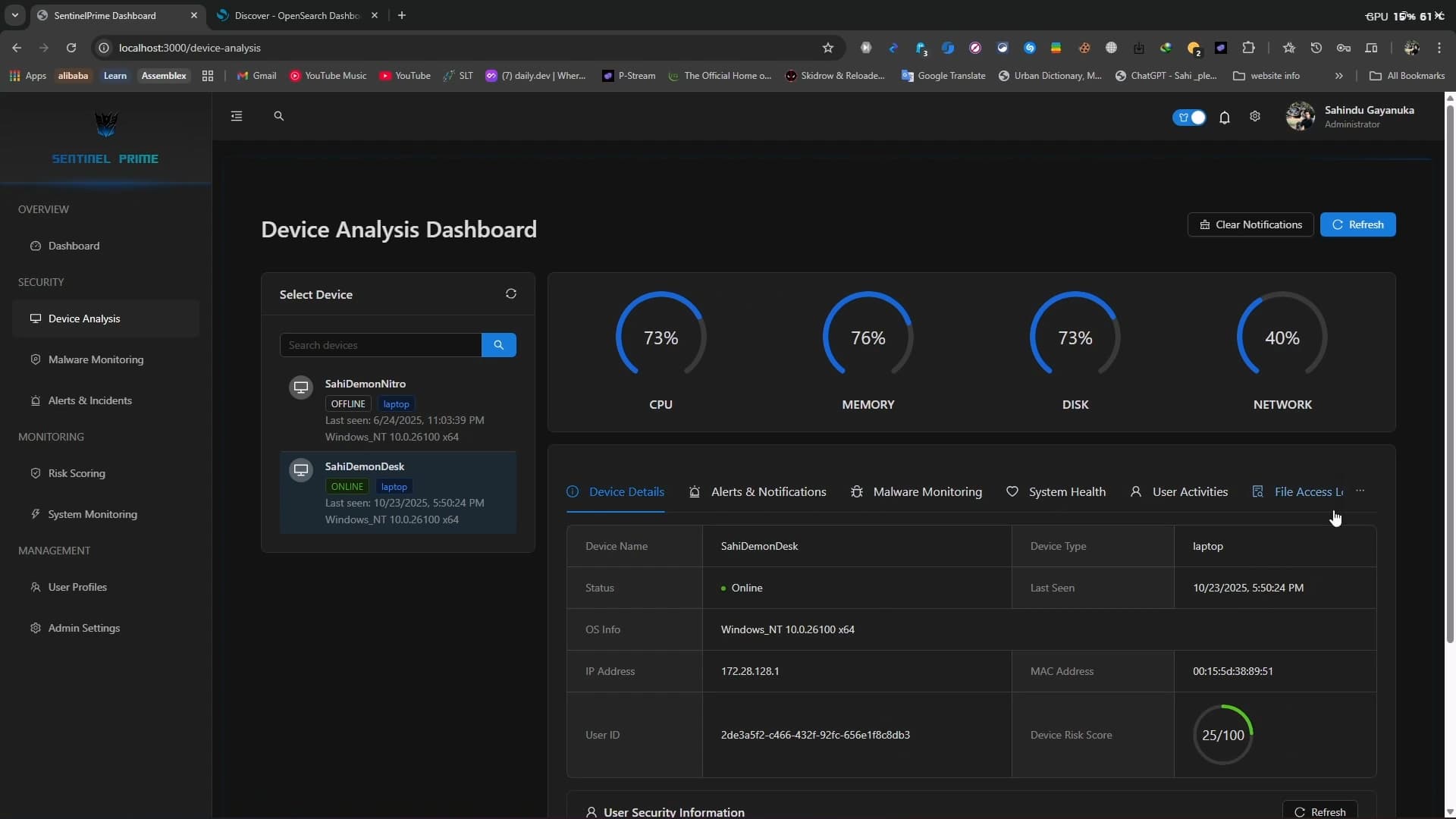Open the header search icon
Image resolution: width=1456 pixels, height=819 pixels.
[278, 116]
